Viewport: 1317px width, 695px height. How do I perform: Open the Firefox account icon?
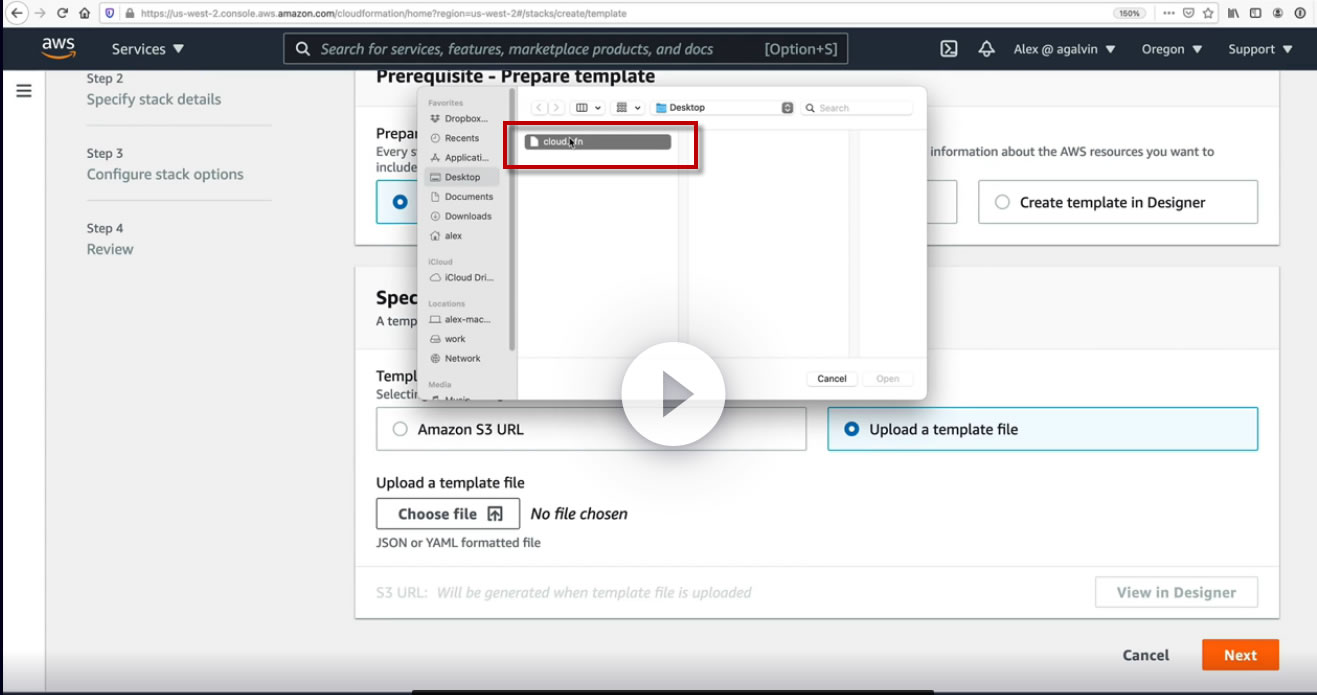pyautogui.click(x=1278, y=13)
